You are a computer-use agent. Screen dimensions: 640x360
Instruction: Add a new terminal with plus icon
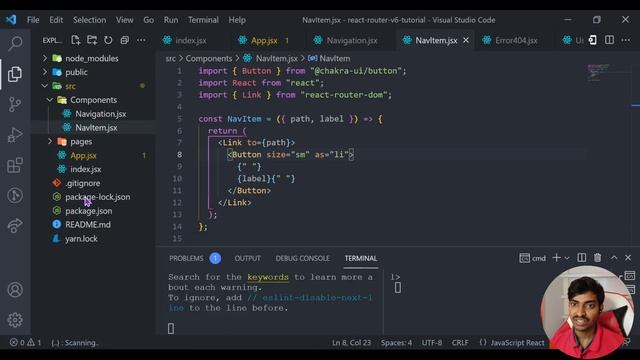click(x=556, y=258)
